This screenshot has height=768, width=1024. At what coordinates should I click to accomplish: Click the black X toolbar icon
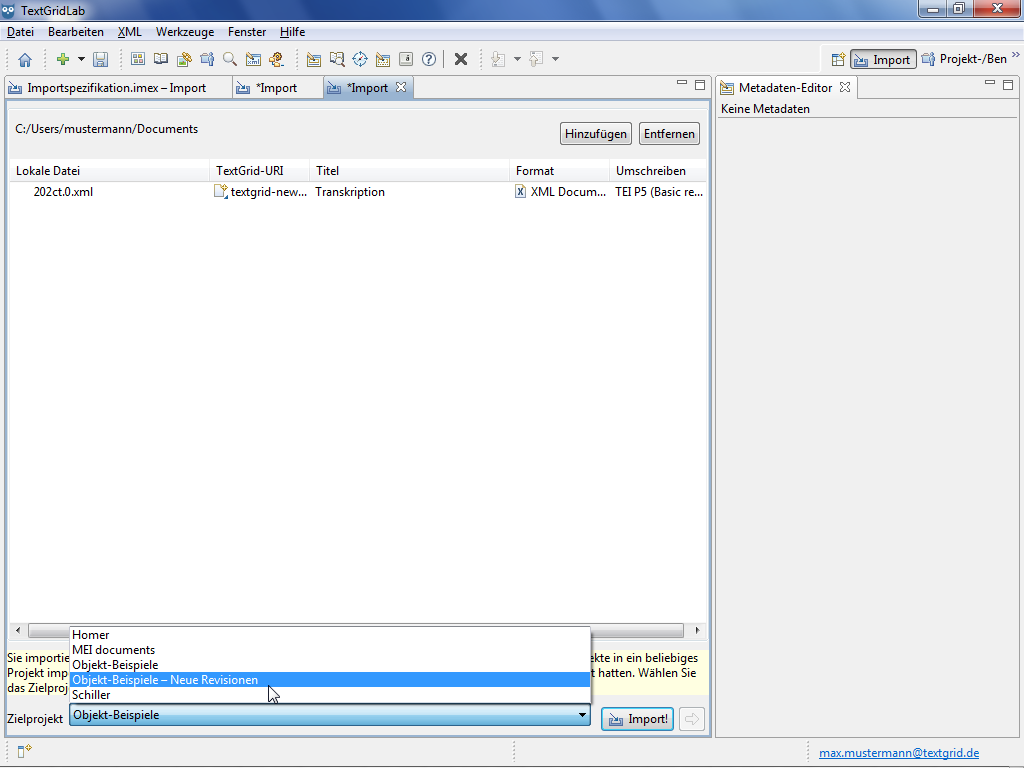tap(461, 59)
